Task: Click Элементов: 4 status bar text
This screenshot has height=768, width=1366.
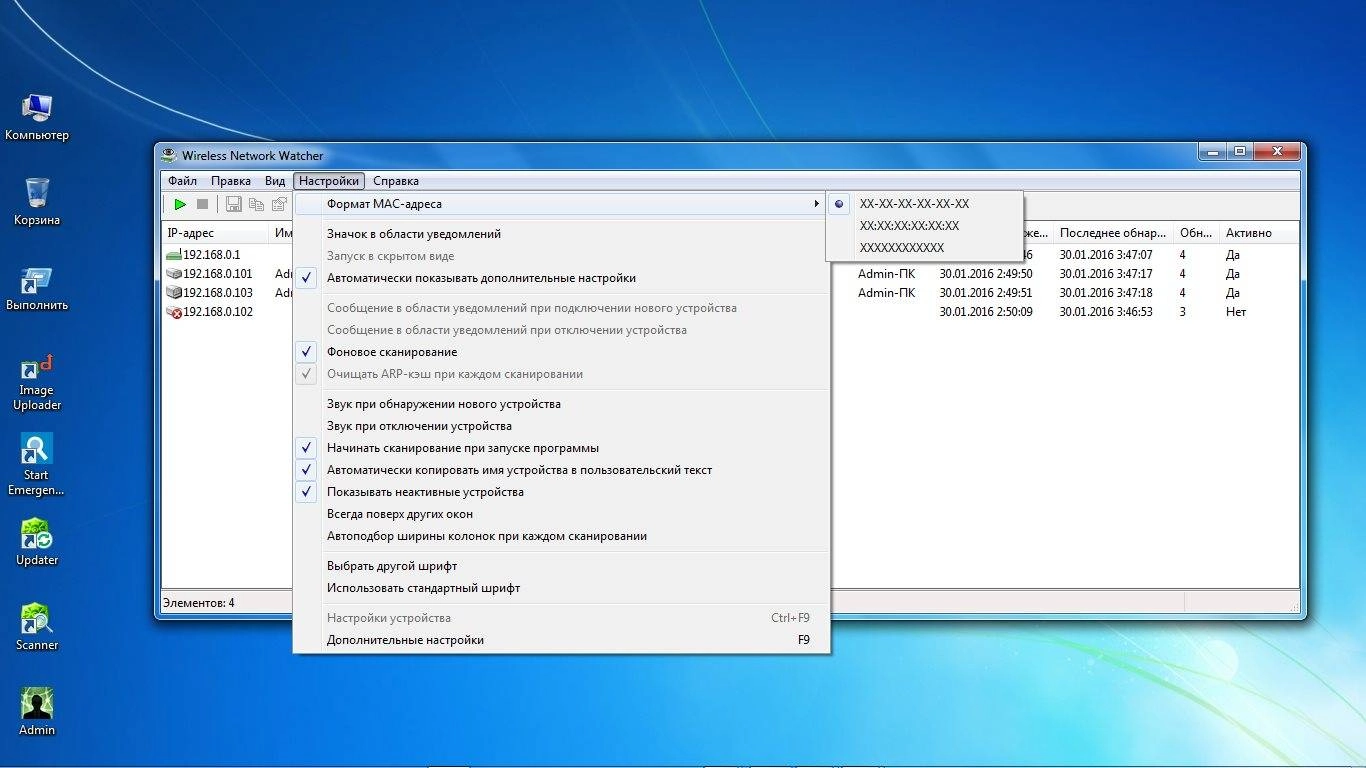Action: tap(200, 603)
